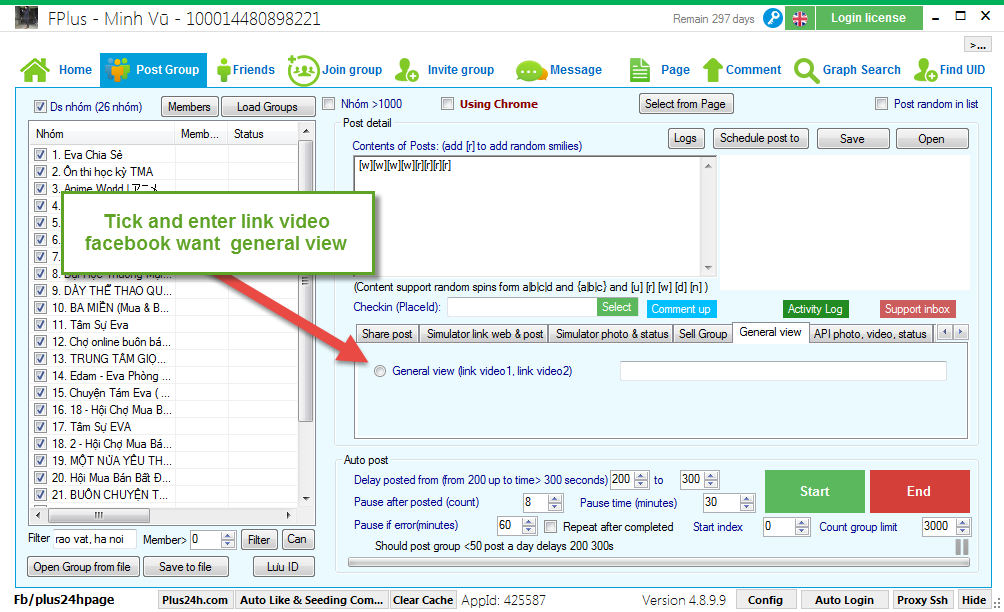Open the Join group icon
The width and height of the screenshot is (1004, 612).
tap(302, 70)
